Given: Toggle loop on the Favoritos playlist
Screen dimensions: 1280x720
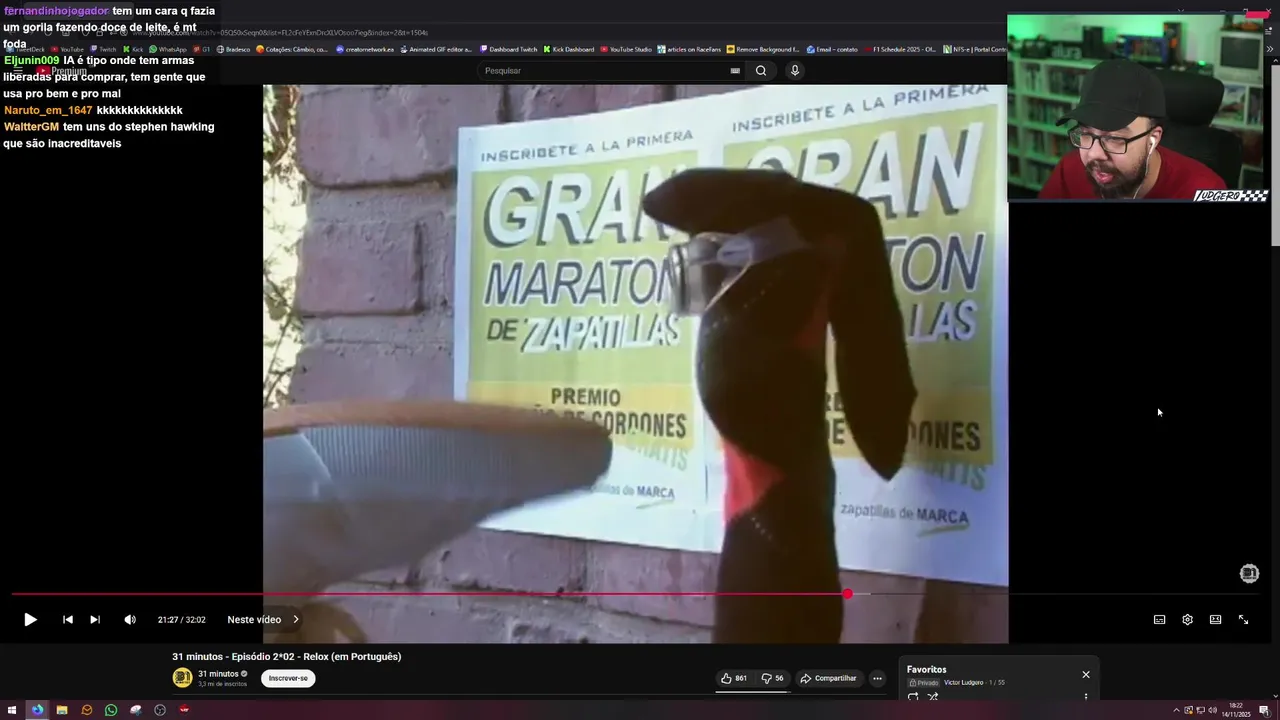Looking at the screenshot, I should (913, 697).
